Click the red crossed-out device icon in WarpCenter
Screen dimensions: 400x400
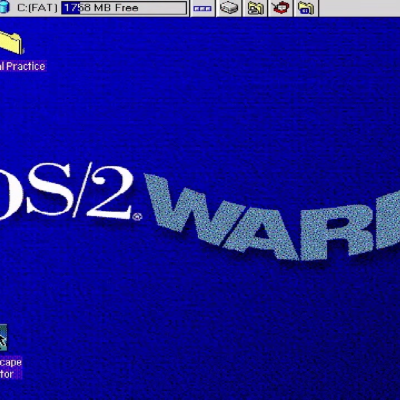click(280, 8)
